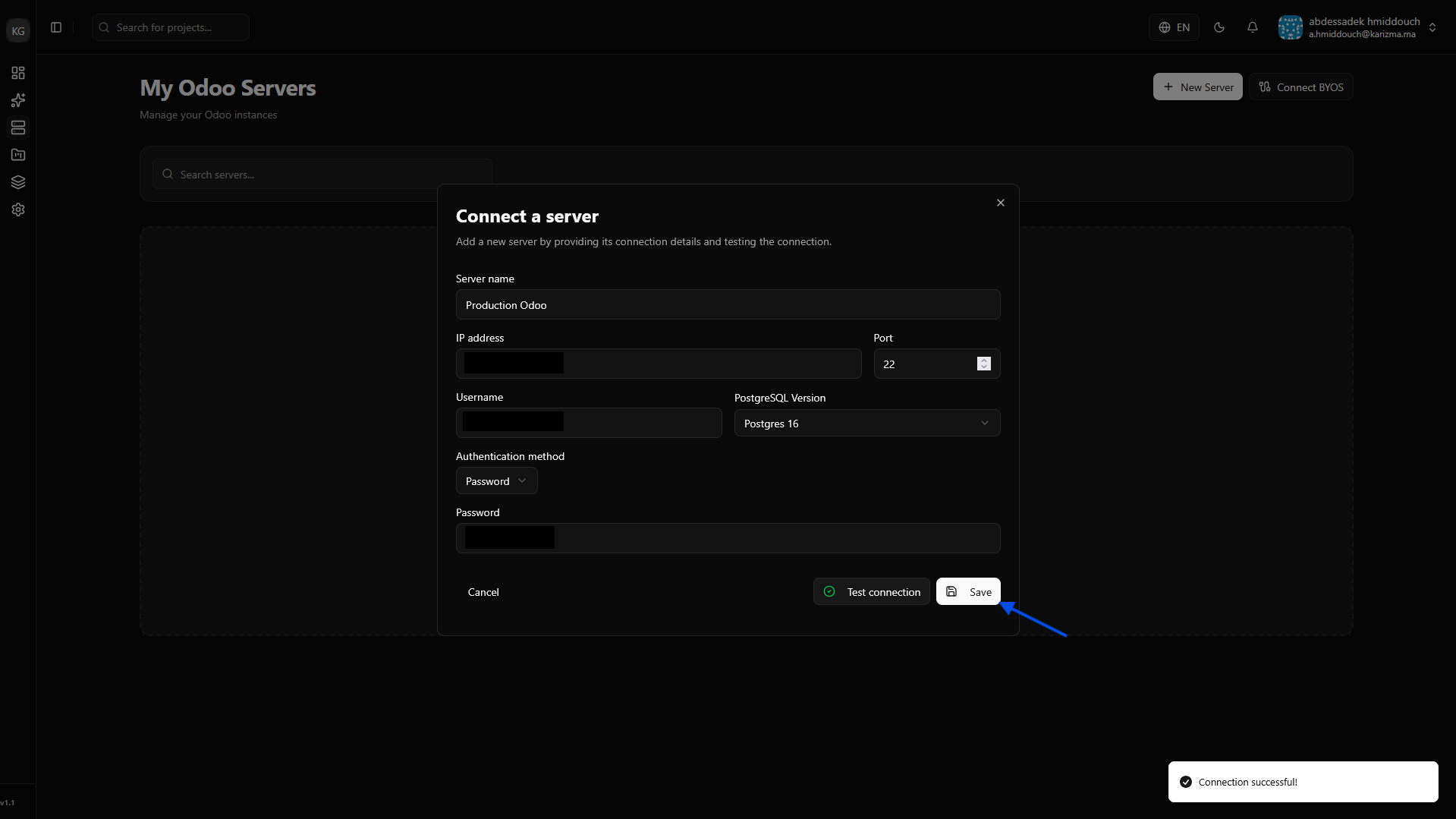Open the settings gear in sidebar
This screenshot has height=819, width=1456.
pyautogui.click(x=18, y=209)
